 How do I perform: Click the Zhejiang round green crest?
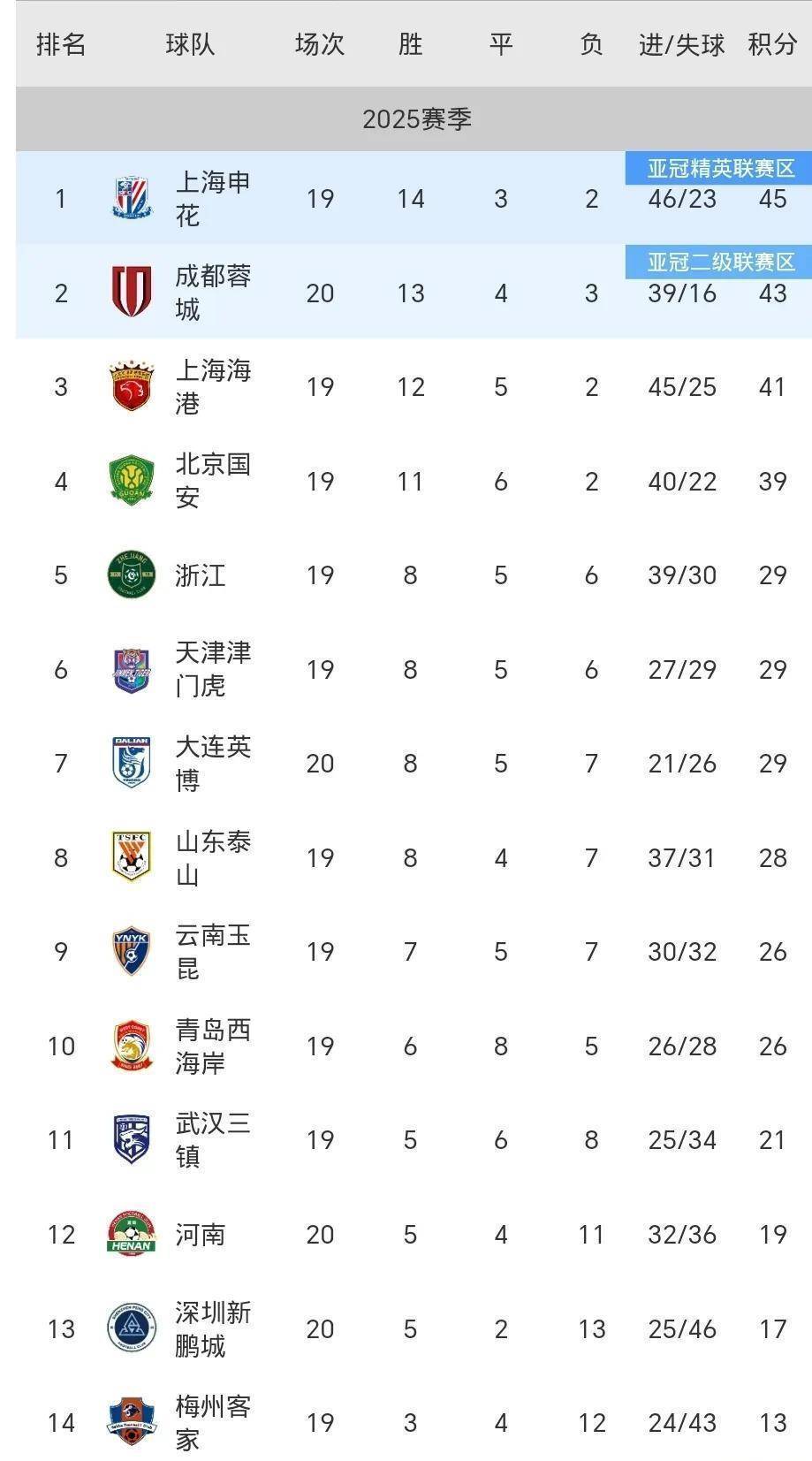(132, 575)
